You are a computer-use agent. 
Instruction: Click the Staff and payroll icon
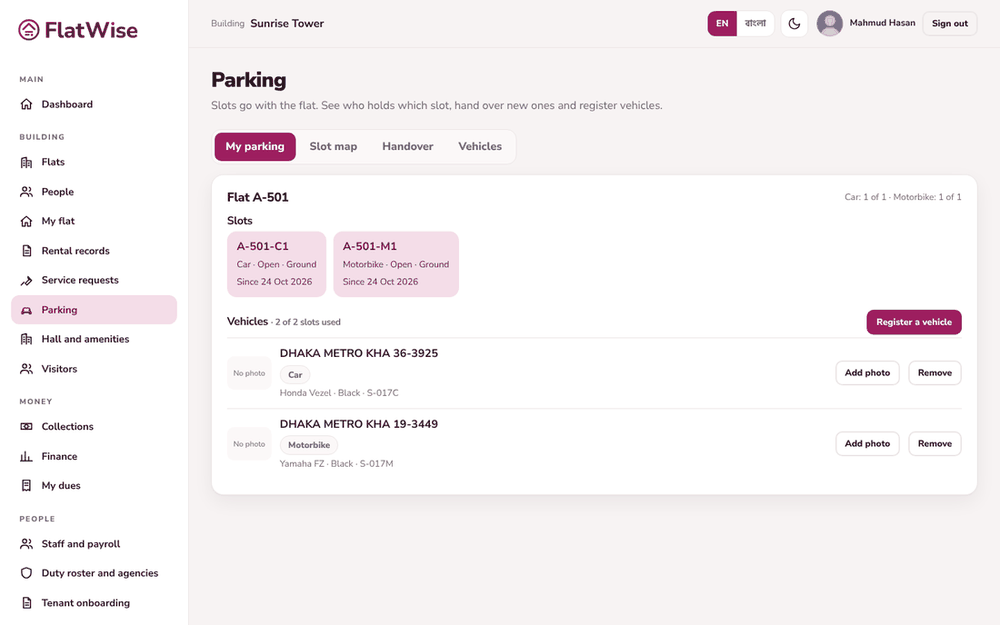click(x=26, y=544)
